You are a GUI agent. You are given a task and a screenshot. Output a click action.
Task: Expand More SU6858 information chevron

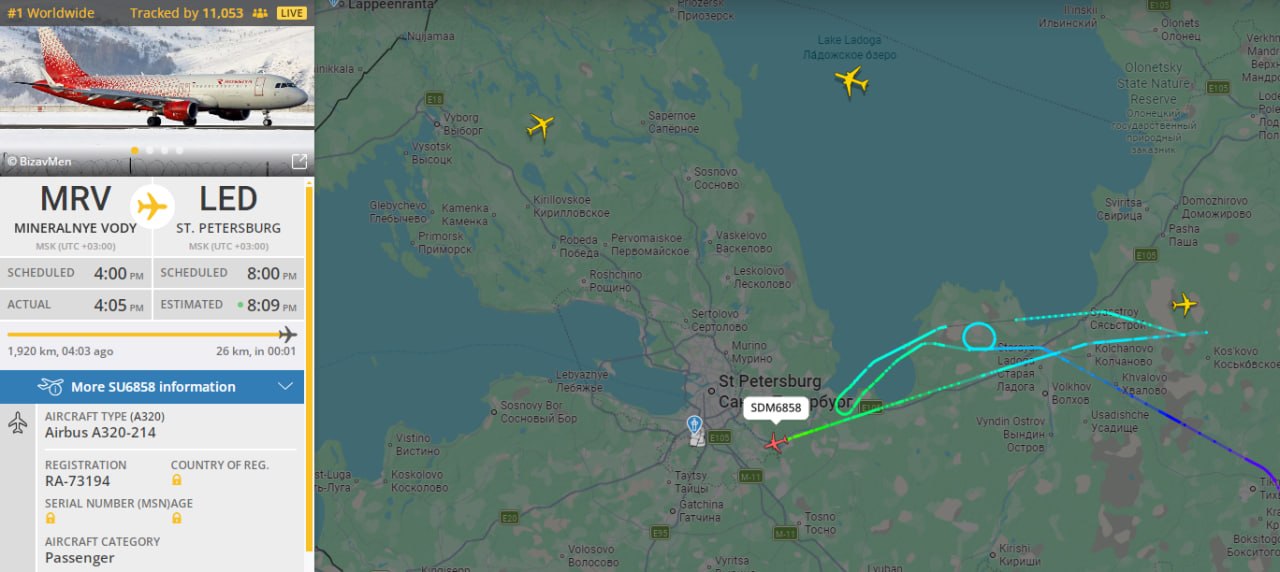tap(285, 387)
